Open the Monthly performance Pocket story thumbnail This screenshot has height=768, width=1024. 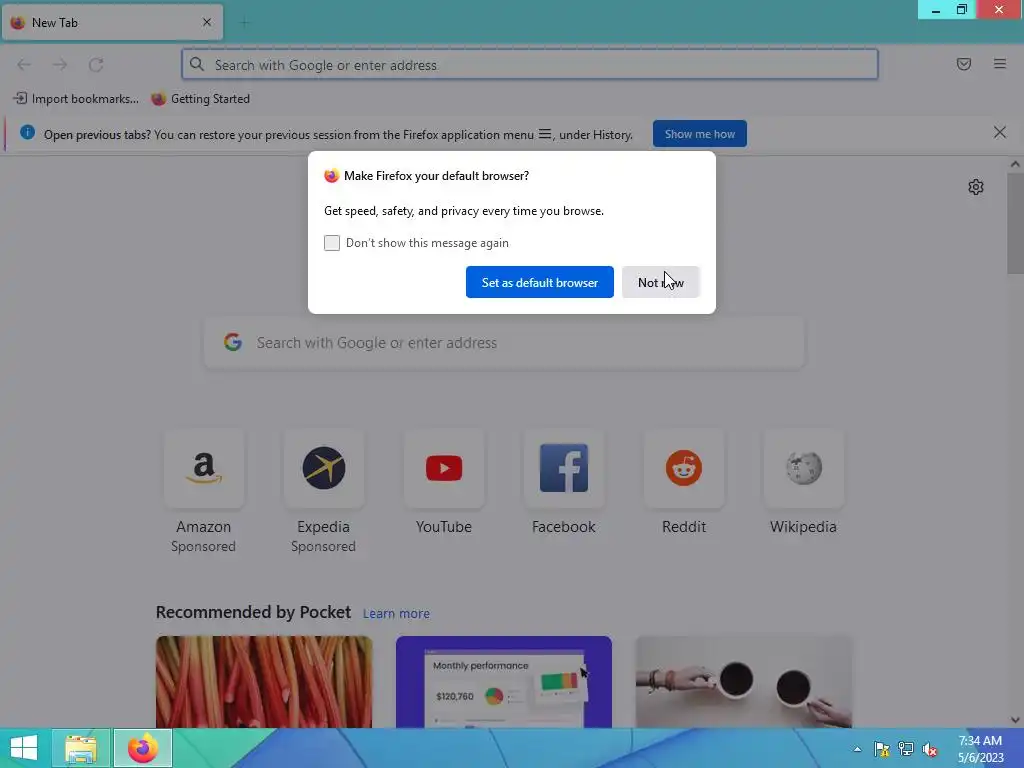[x=504, y=682]
